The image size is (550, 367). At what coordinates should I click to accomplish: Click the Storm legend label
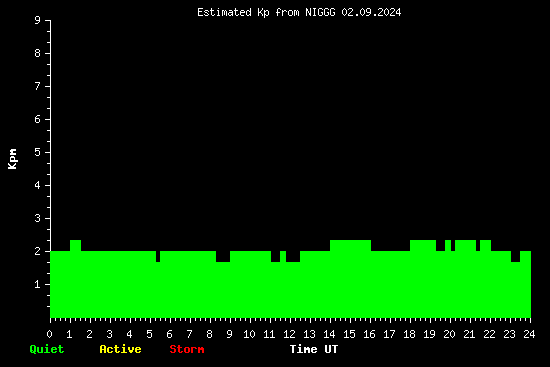[x=187, y=349]
